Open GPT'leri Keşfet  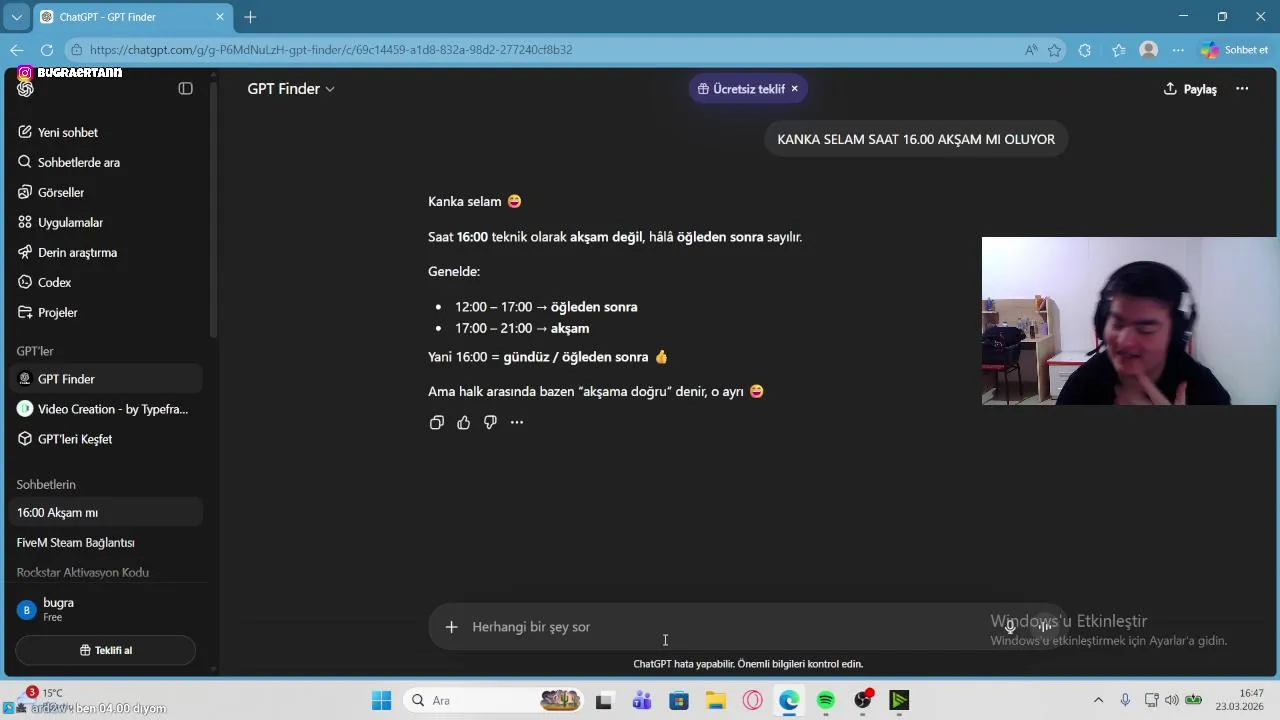[x=106, y=439]
